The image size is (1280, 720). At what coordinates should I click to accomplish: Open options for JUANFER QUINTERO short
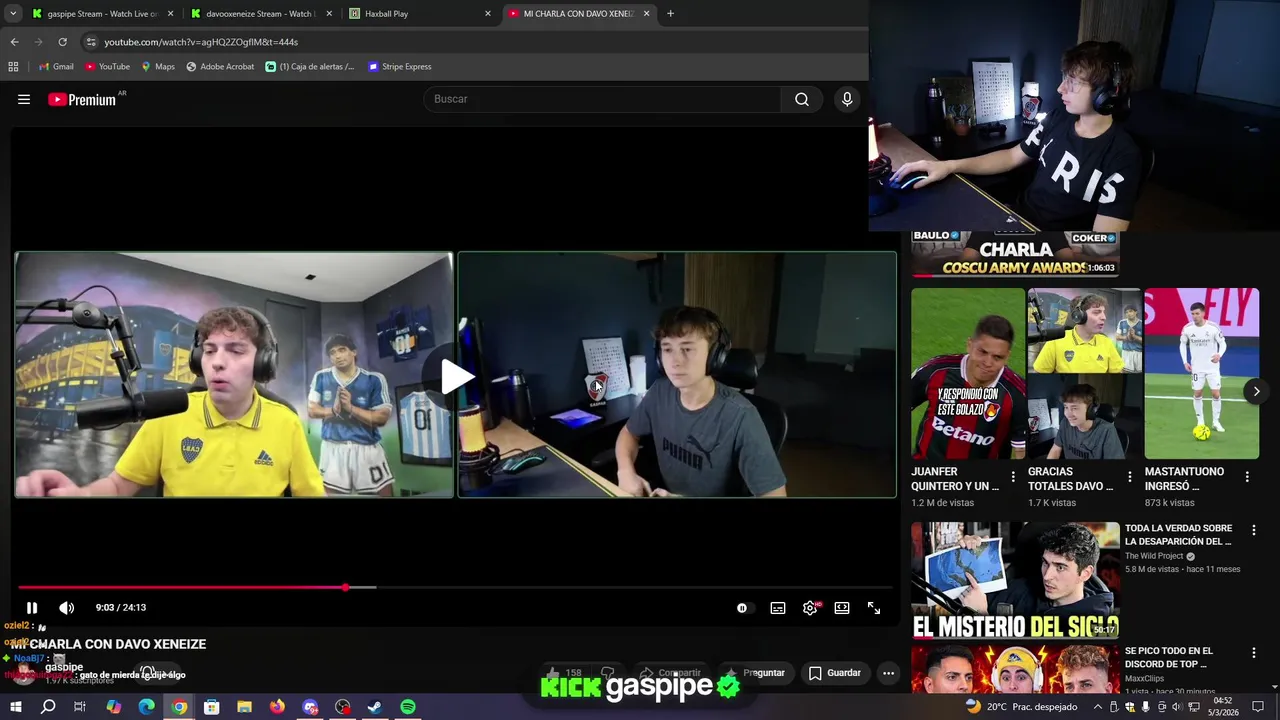(x=1013, y=478)
